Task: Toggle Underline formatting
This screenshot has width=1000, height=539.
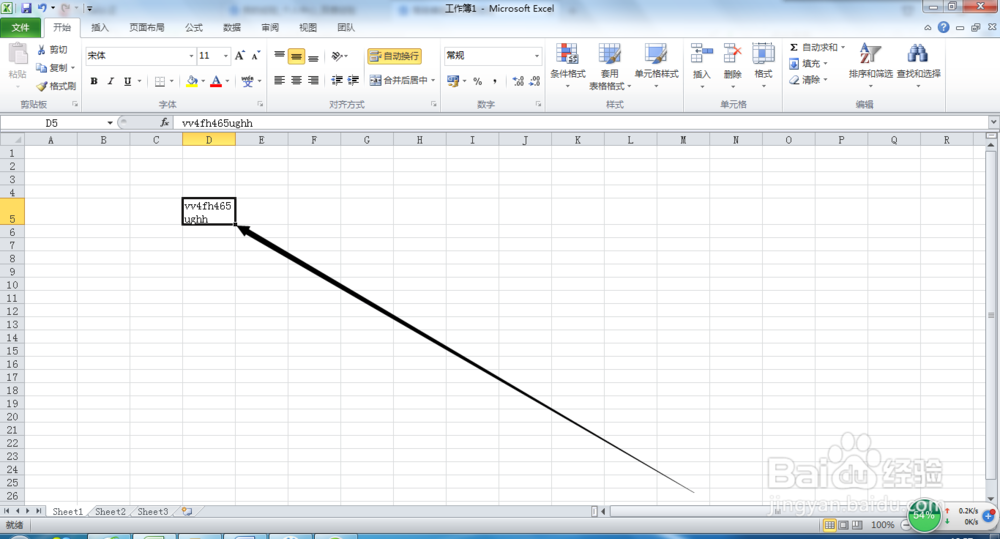Action: pyautogui.click(x=128, y=81)
